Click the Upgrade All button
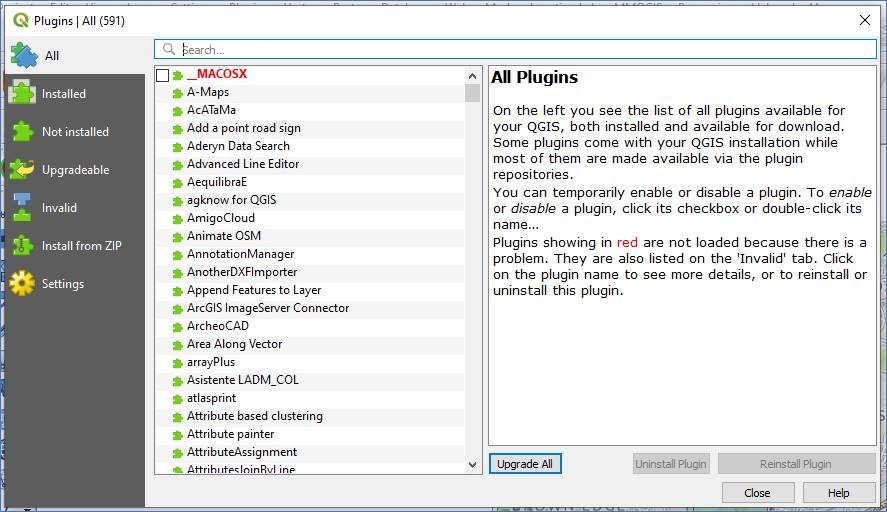Viewport: 887px width, 512px height. (x=525, y=464)
